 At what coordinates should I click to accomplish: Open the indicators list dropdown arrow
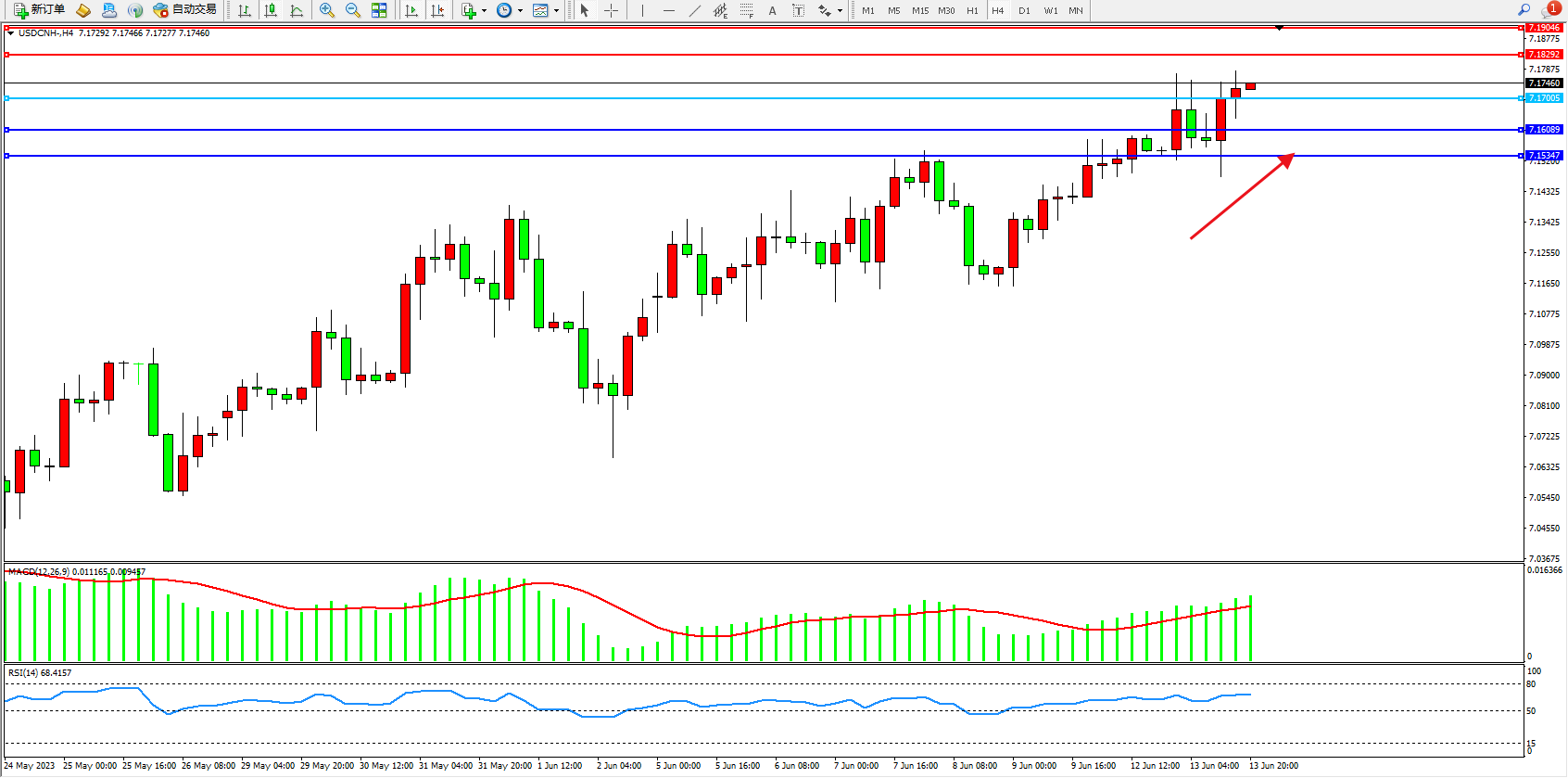click(x=484, y=11)
